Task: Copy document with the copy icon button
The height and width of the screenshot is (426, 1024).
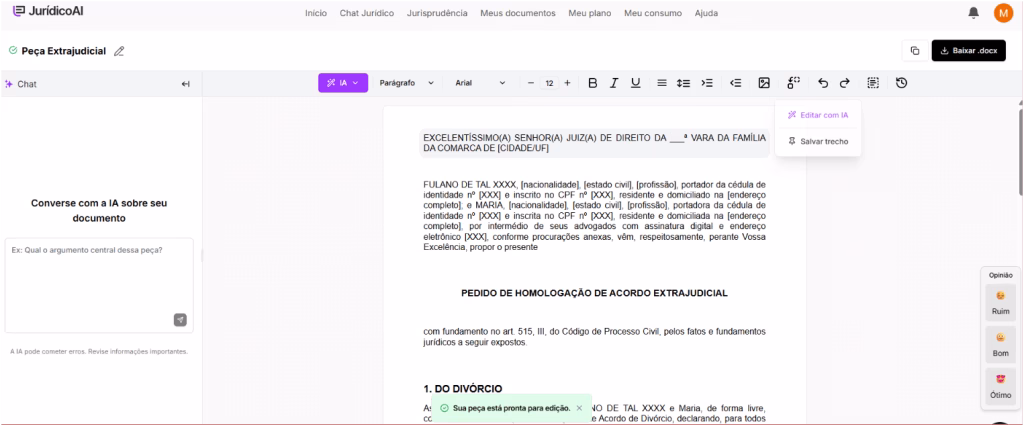Action: point(915,51)
